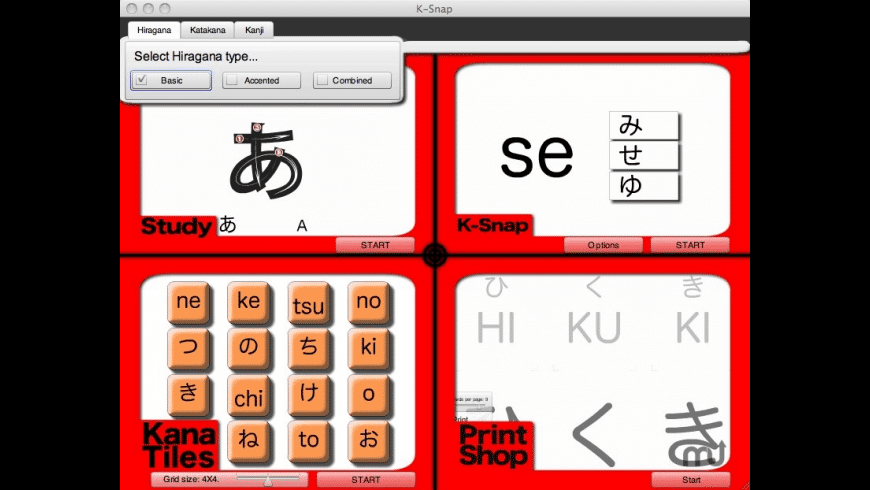Click the 'se' prompt in K-Snap

point(537,155)
